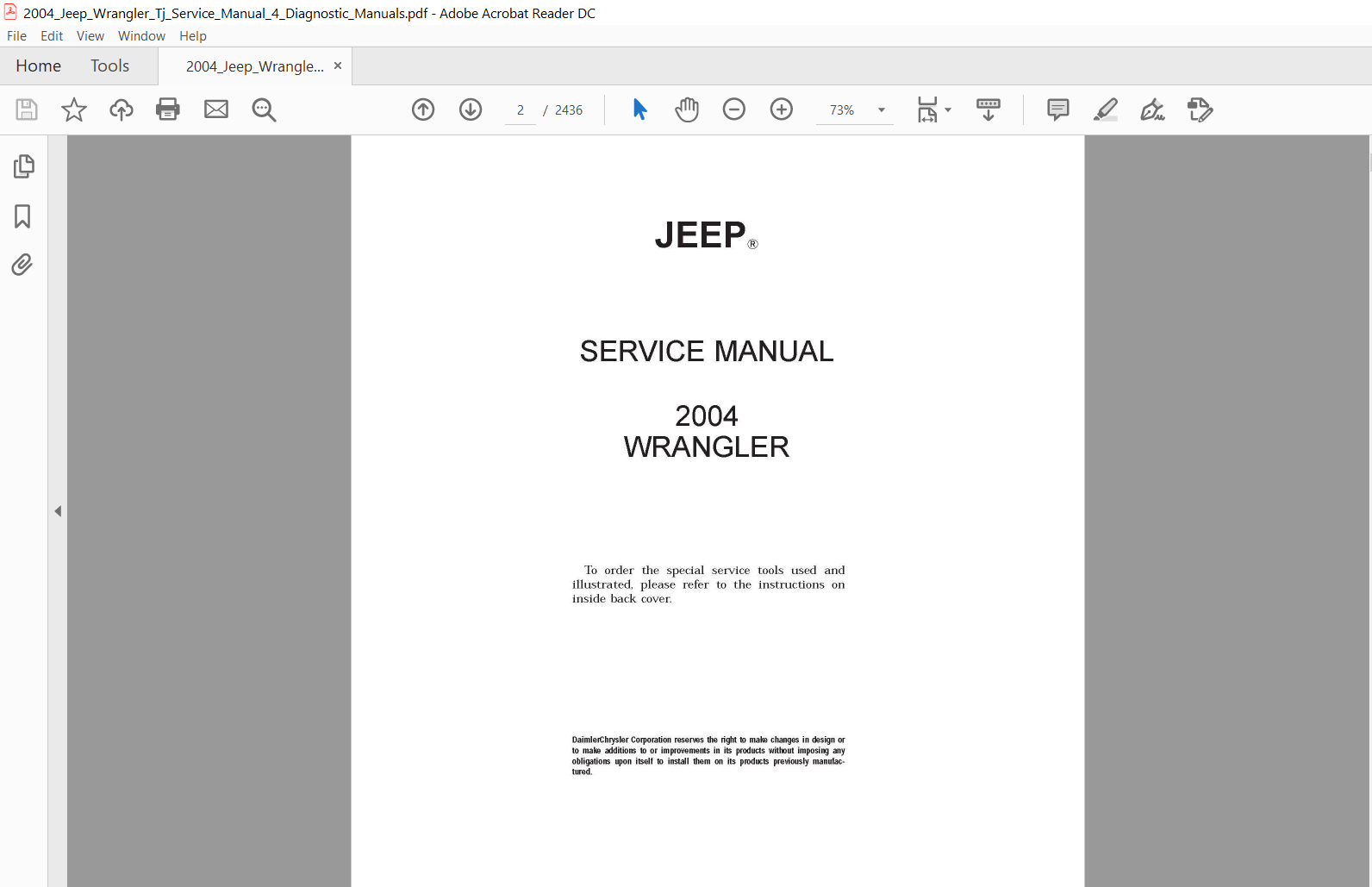Switch to the Tools tab

[x=110, y=66]
